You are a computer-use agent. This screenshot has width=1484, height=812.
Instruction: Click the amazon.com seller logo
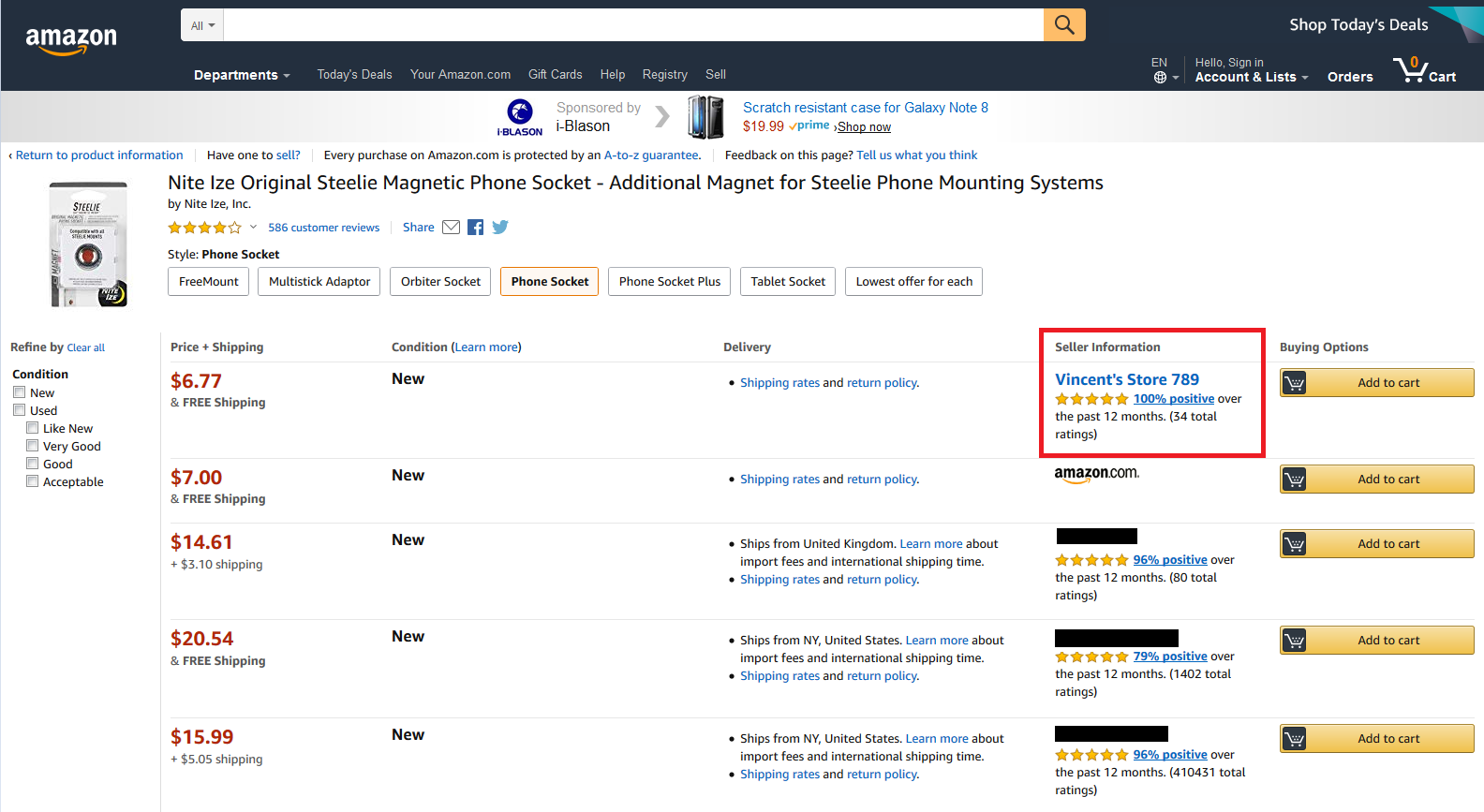coord(1097,475)
